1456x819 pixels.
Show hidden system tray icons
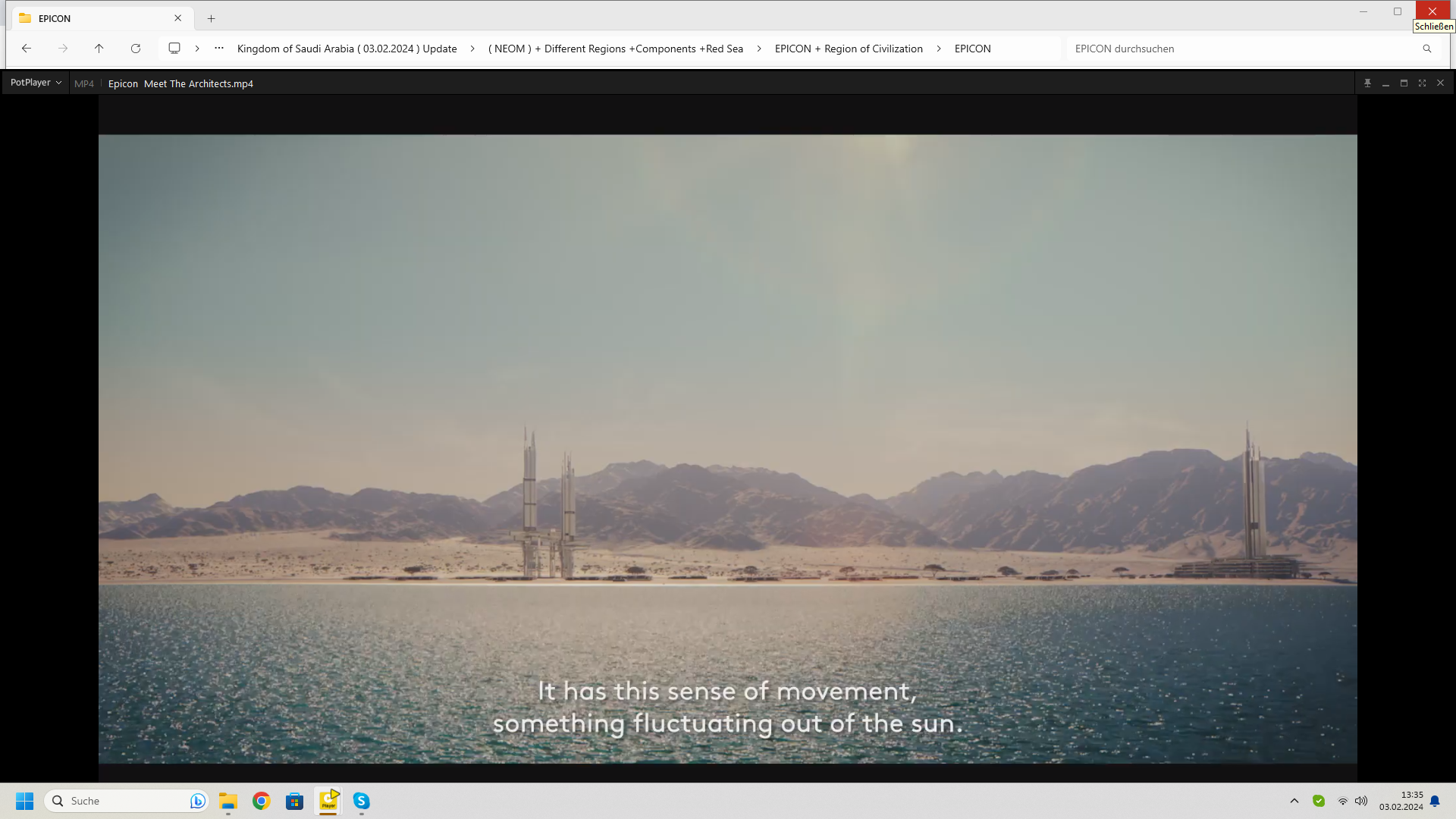[1294, 801]
